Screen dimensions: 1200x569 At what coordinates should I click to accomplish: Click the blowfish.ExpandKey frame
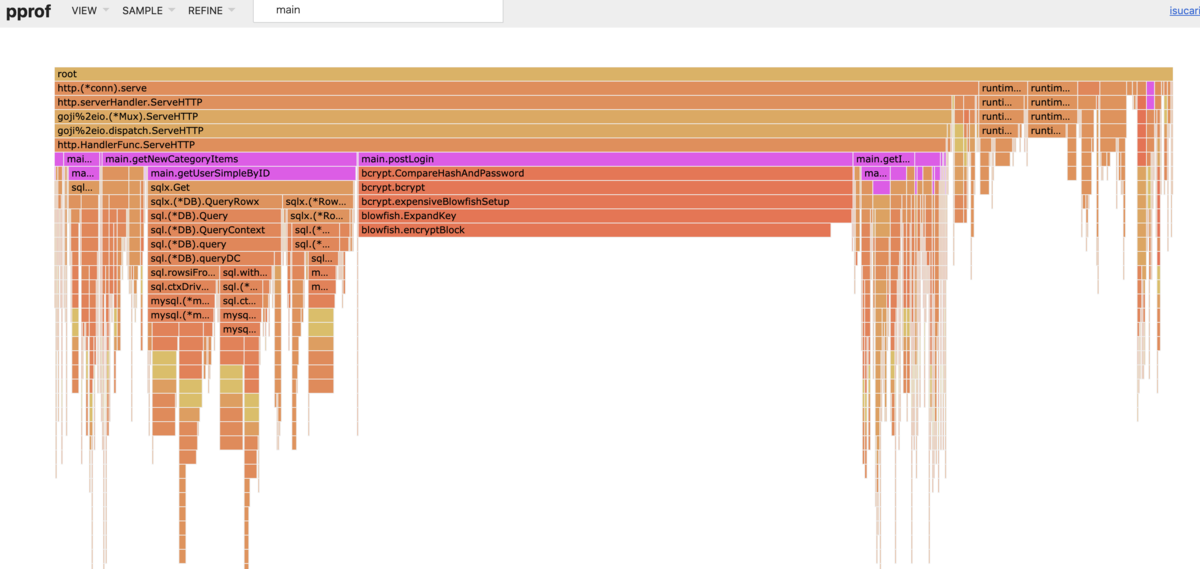click(x=605, y=216)
